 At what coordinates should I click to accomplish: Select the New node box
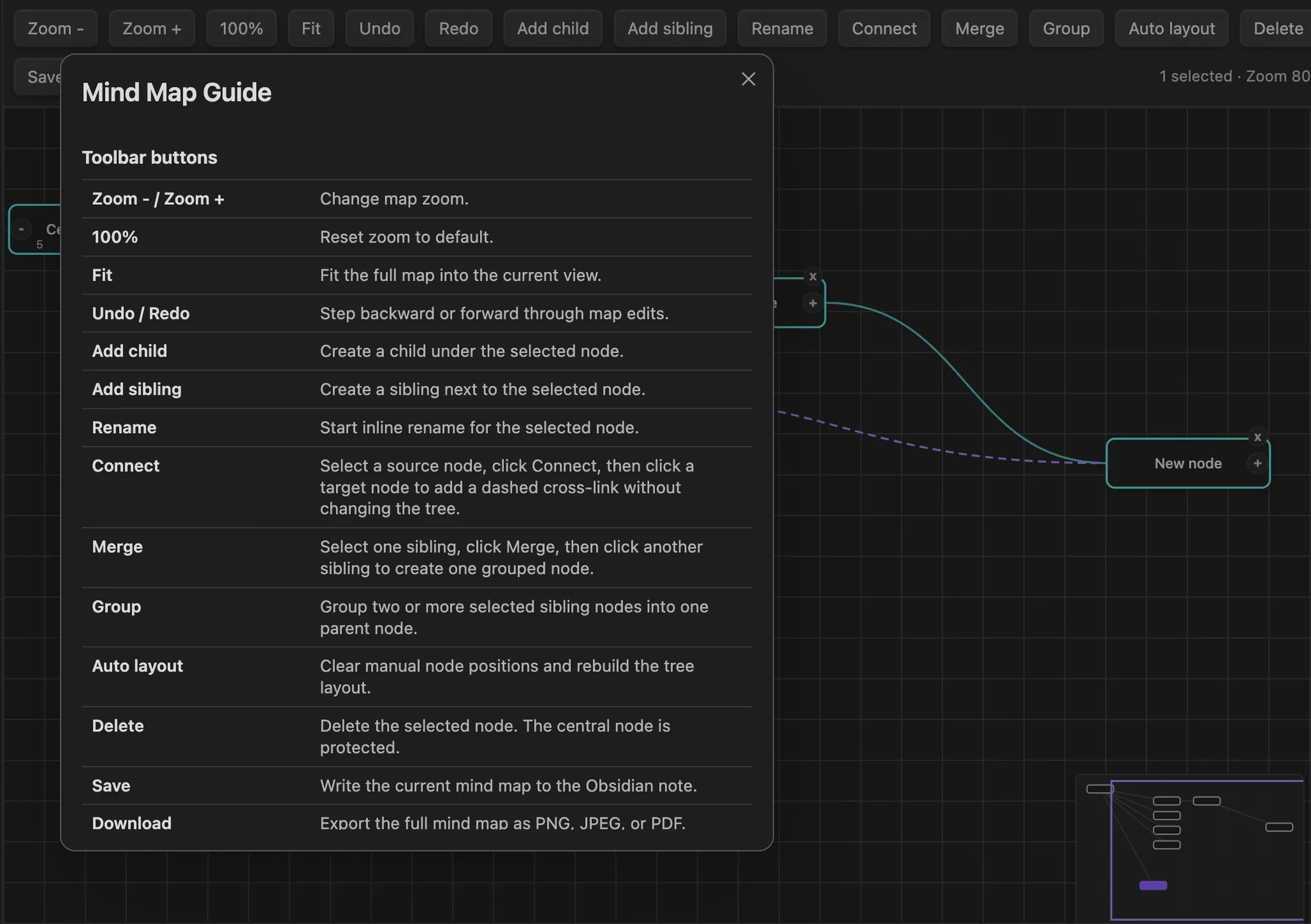(x=1188, y=463)
